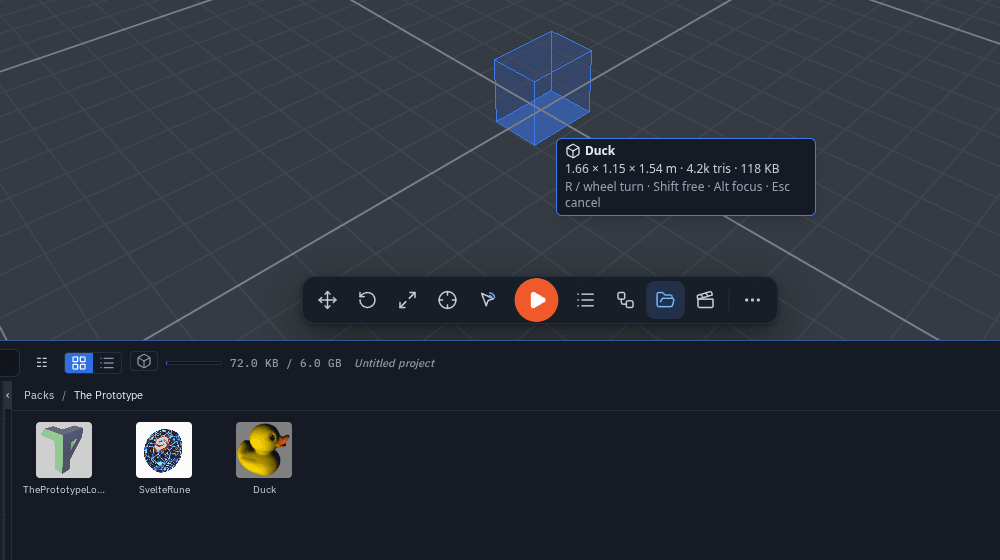1000x560 pixels.
Task: Click the Untitled project name
Action: tap(394, 363)
